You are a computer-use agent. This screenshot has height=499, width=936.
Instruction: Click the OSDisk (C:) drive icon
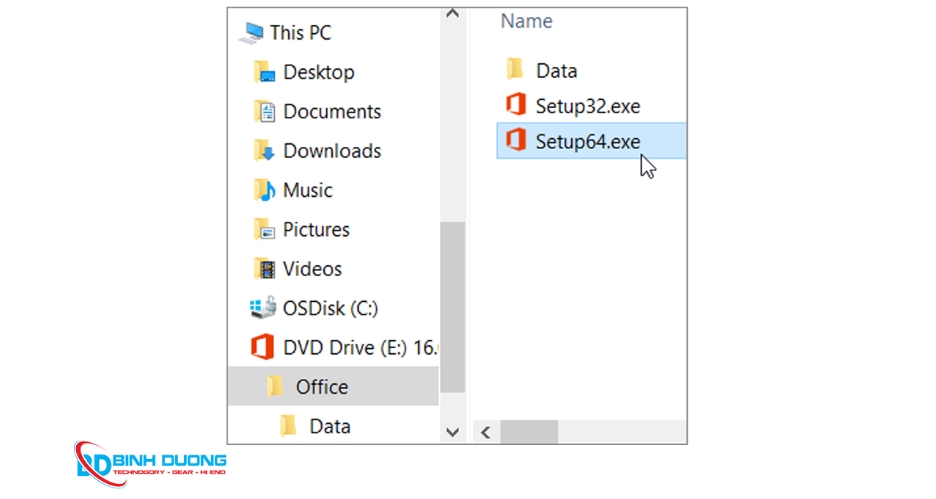tap(263, 308)
